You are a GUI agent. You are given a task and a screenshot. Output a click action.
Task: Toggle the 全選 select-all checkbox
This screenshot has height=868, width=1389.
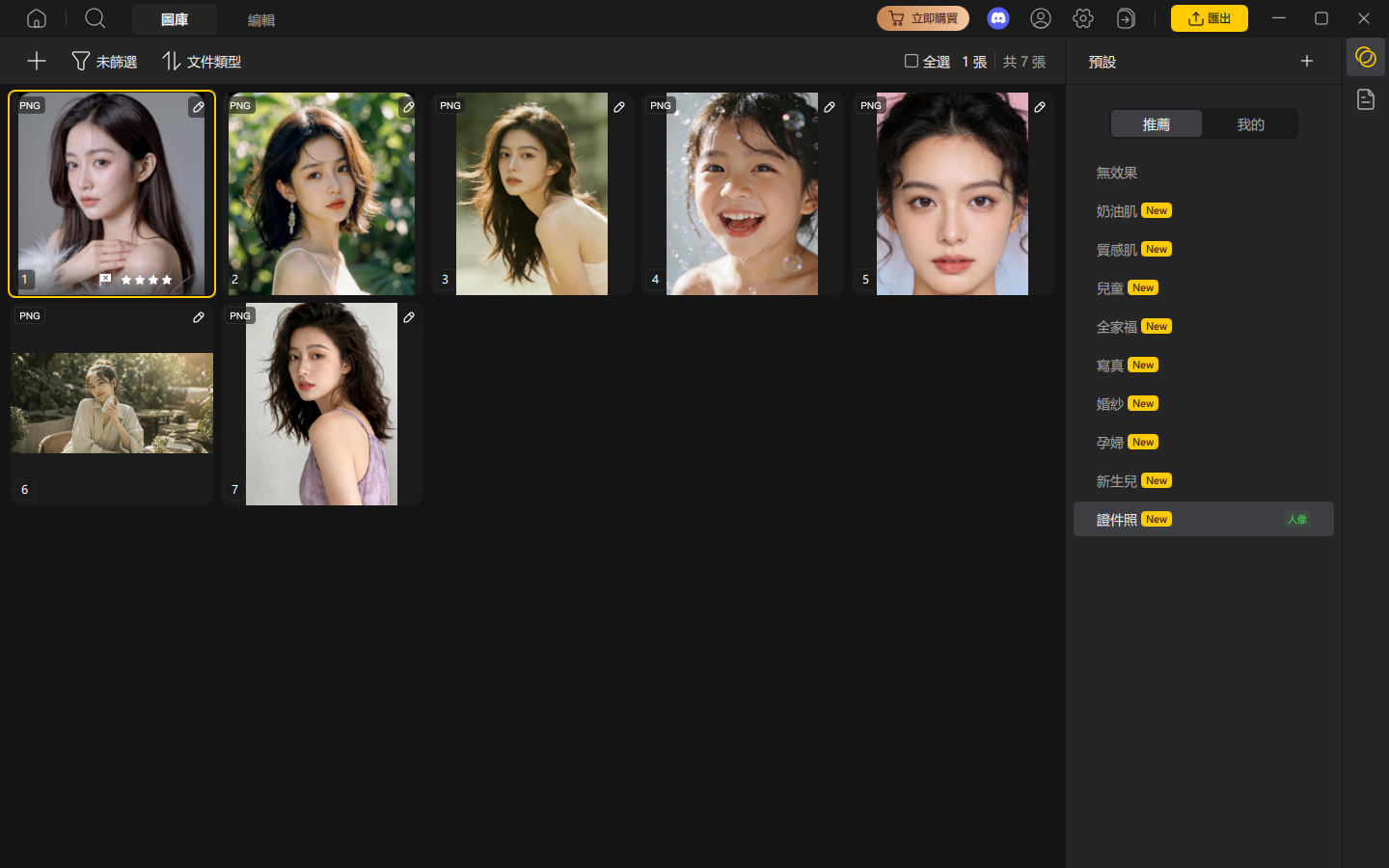911,61
